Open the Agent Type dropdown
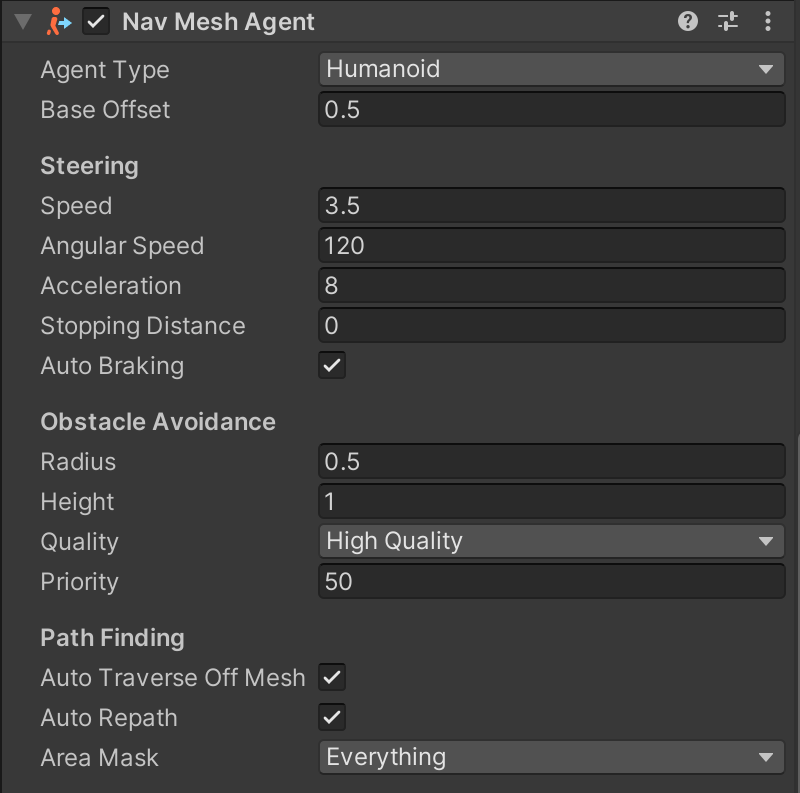800x793 pixels. click(x=552, y=69)
